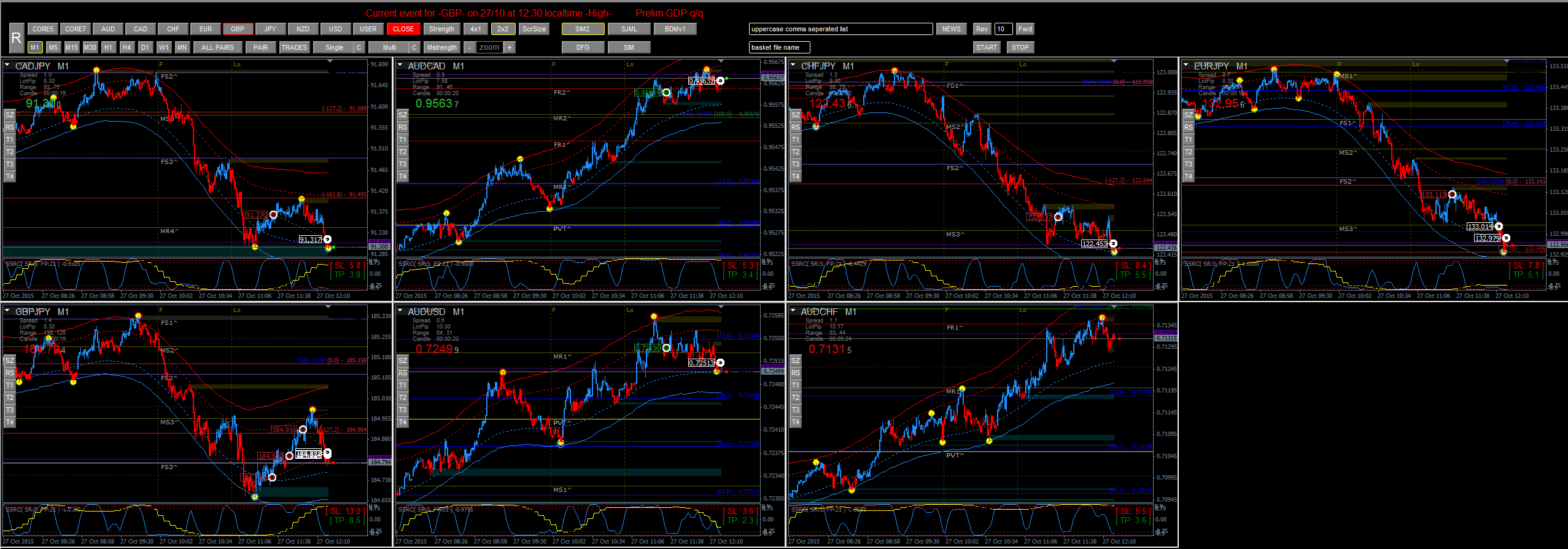Click T2 button on EURJPY chart
1568x549 pixels.
(x=1189, y=152)
